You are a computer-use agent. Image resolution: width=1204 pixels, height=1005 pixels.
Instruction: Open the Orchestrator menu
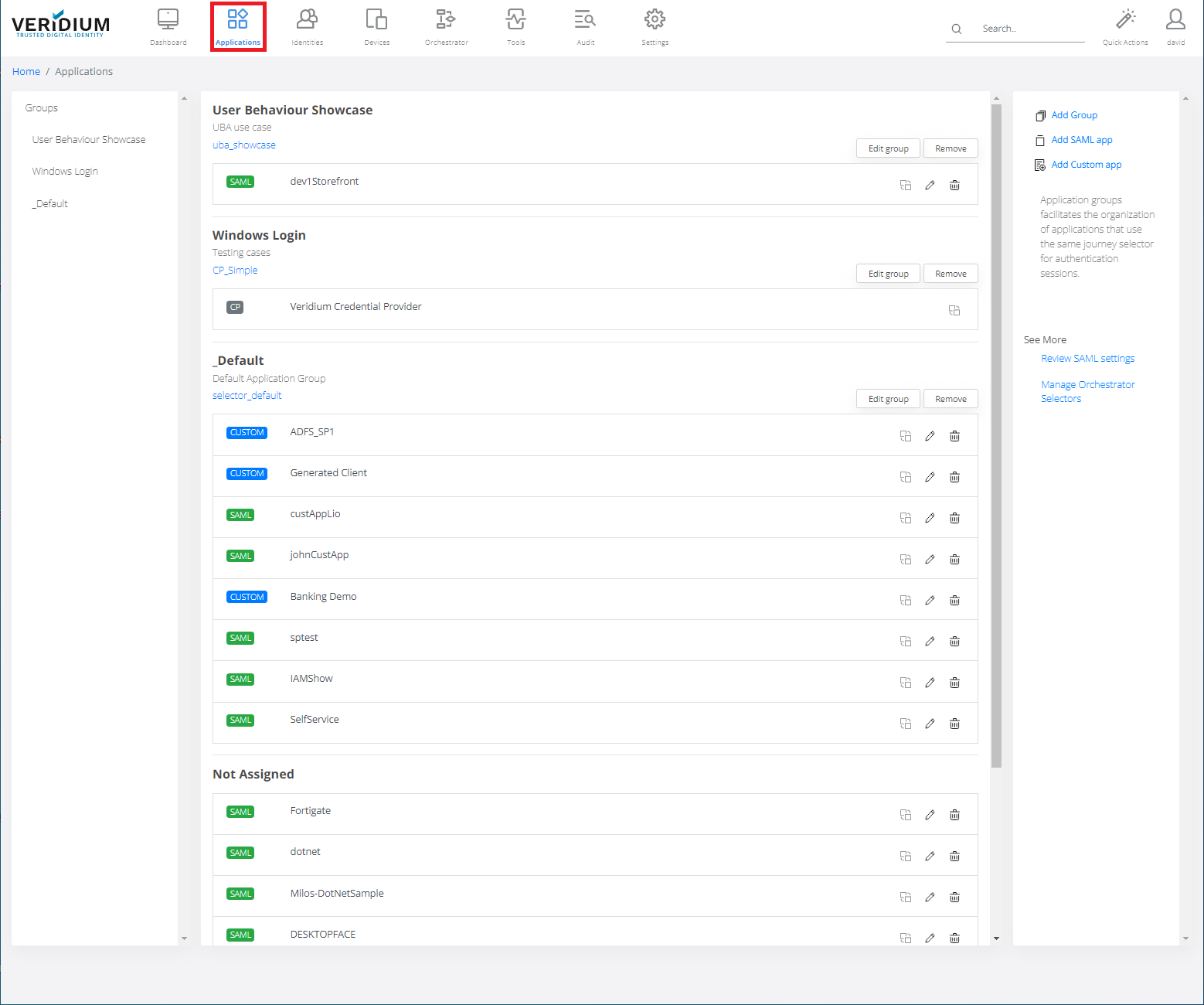pos(446,26)
